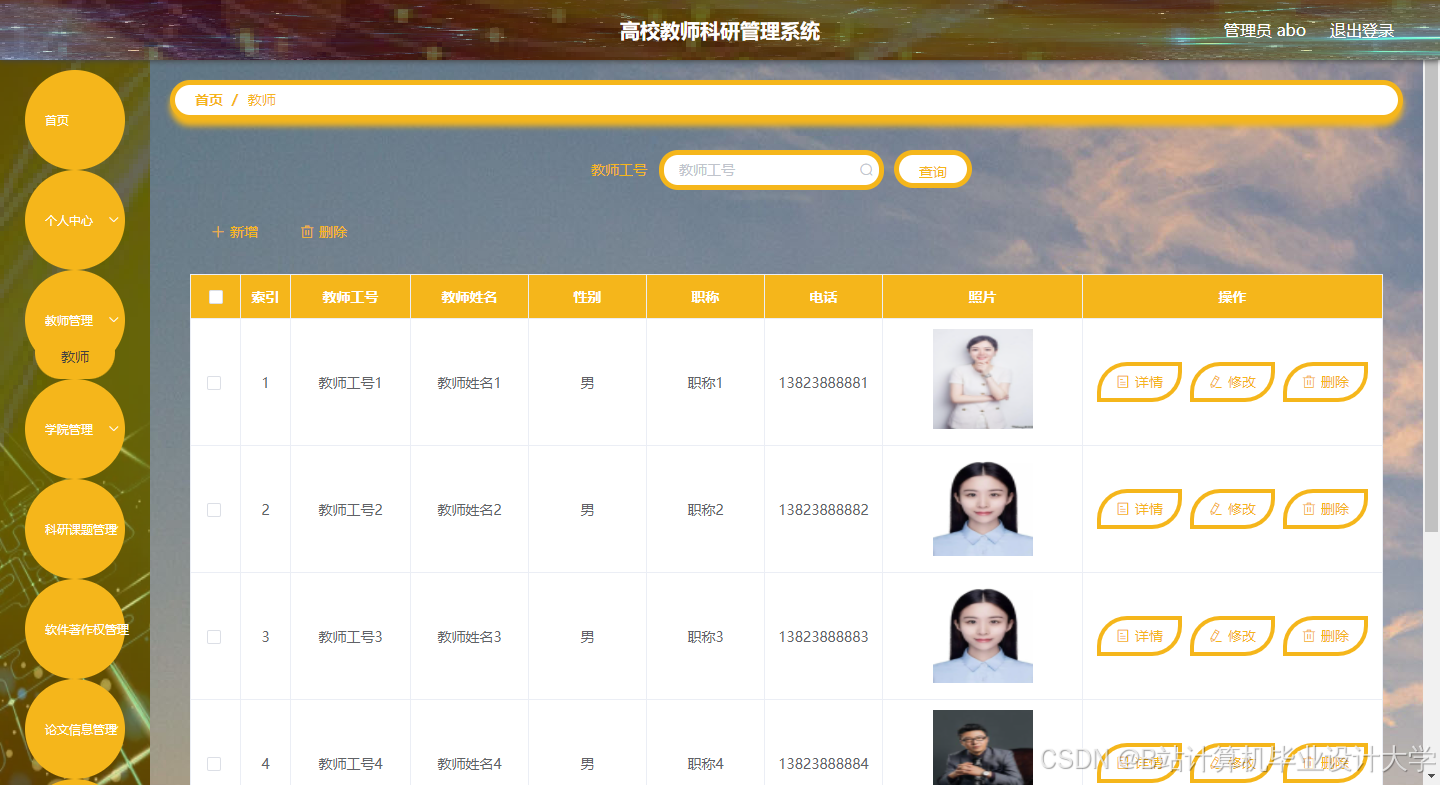Viewport: 1440px width, 785px height.
Task: Check the checkbox for row 教师工号4
Action: click(214, 764)
